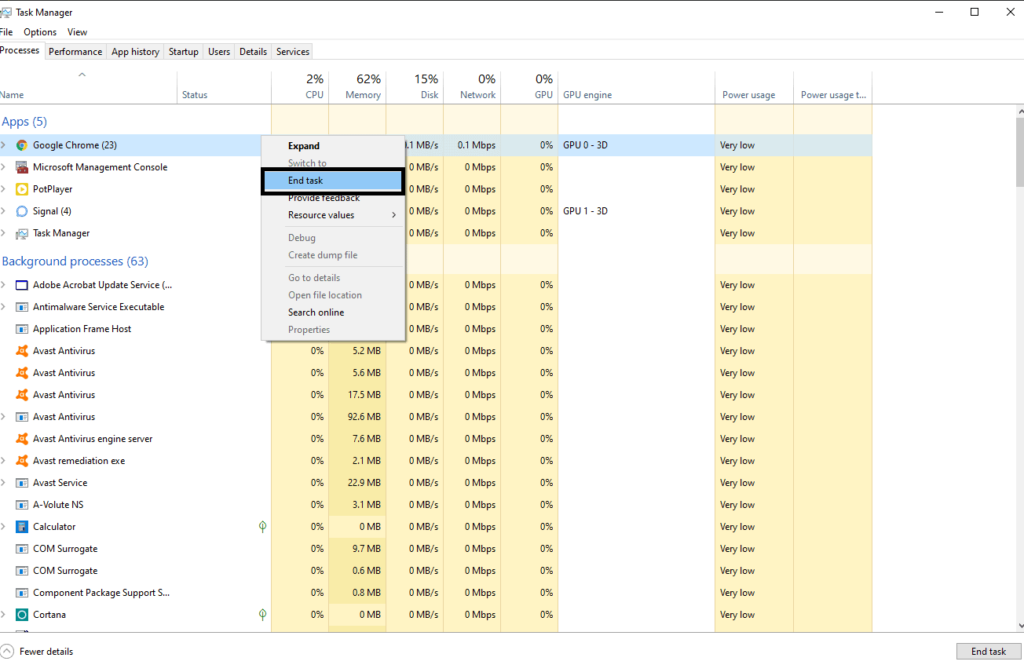
Task: Click the Google Chrome icon in Apps
Action: tap(22, 145)
